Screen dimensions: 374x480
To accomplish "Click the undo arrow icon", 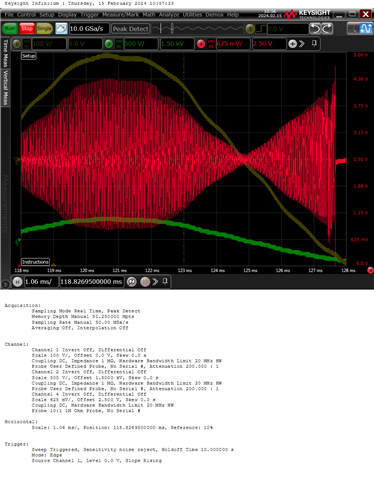I will [315, 29].
